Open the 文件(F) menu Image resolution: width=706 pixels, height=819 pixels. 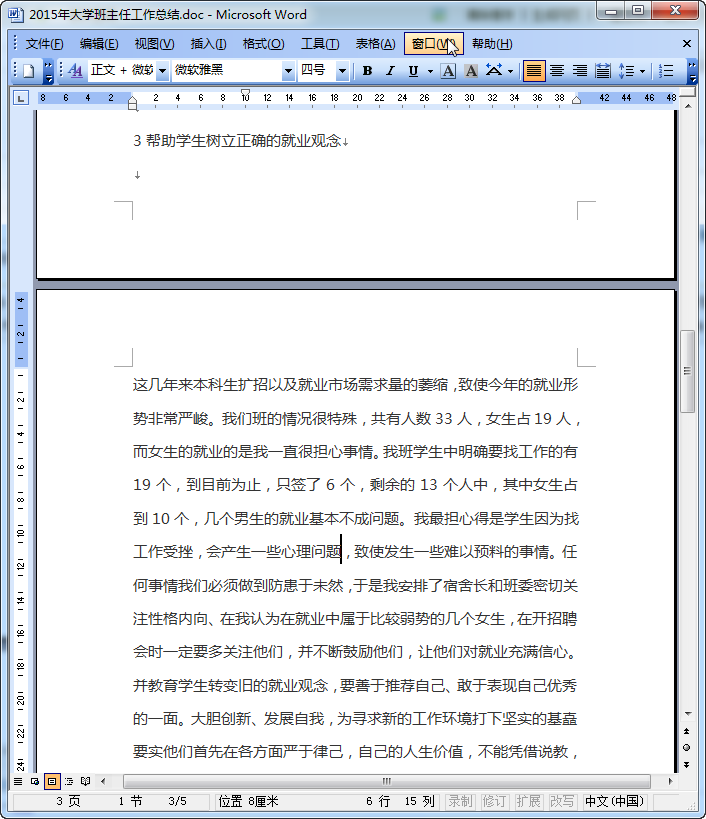click(44, 44)
